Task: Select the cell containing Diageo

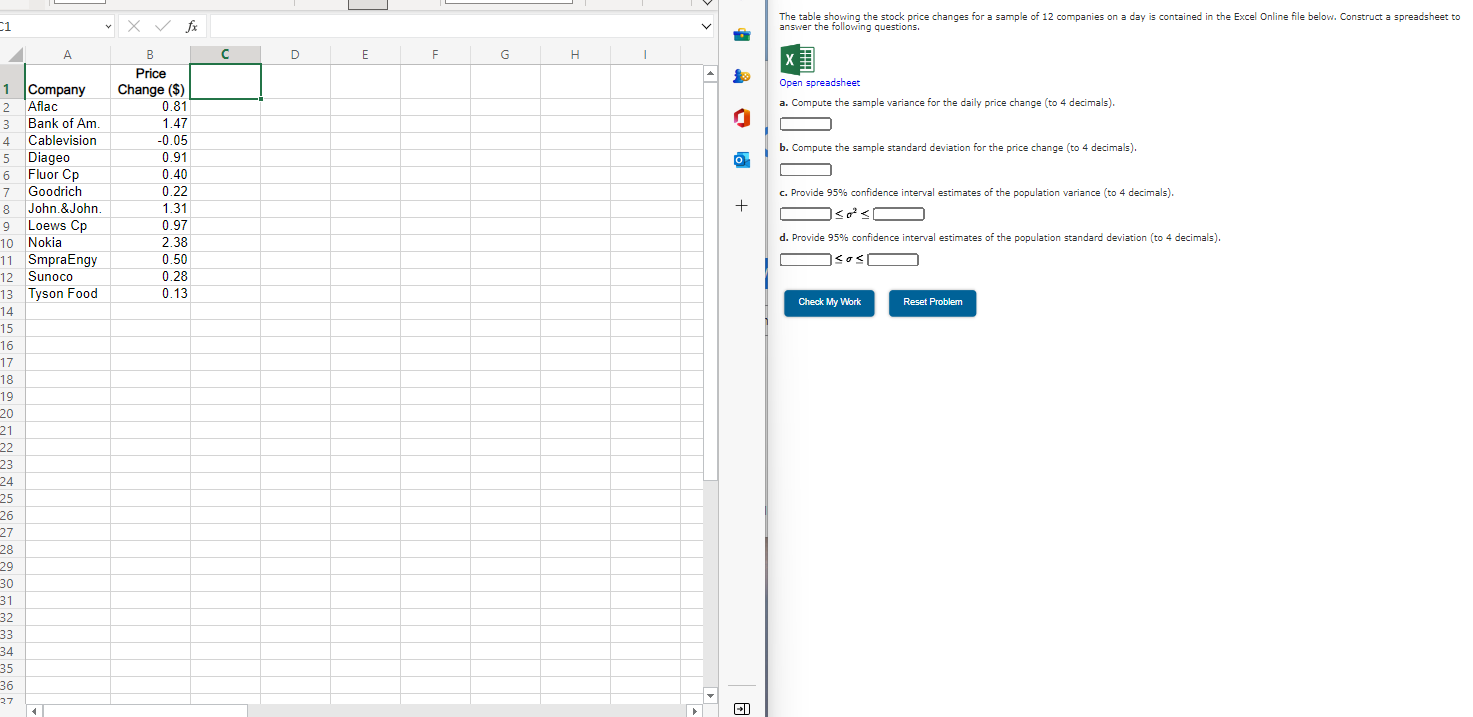Action: click(x=67, y=157)
